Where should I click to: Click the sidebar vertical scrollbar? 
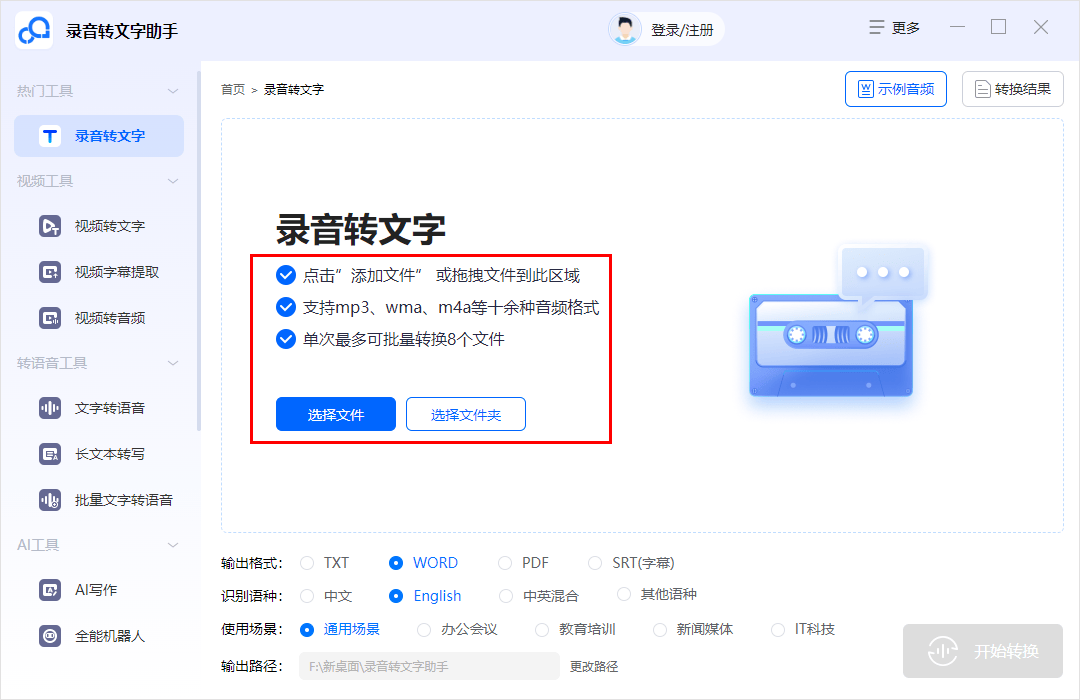[x=199, y=251]
